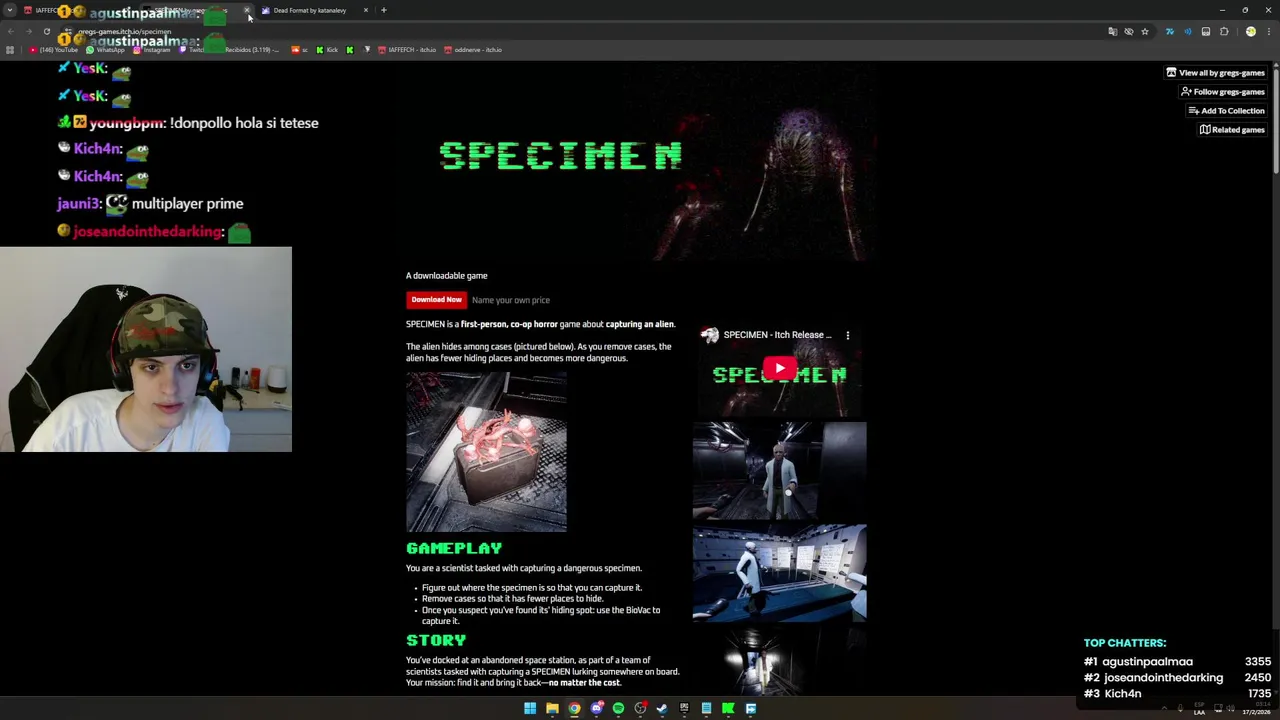Open the IAFFEFCH itch.io bookmark

(x=407, y=50)
